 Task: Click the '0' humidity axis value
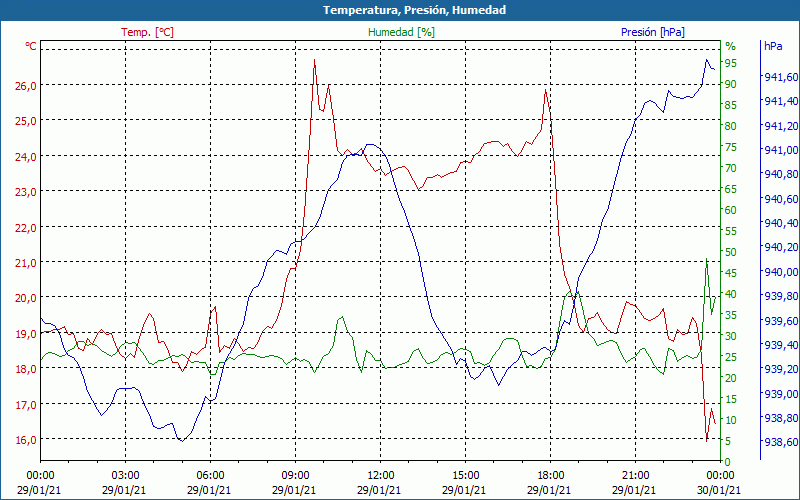(728, 462)
